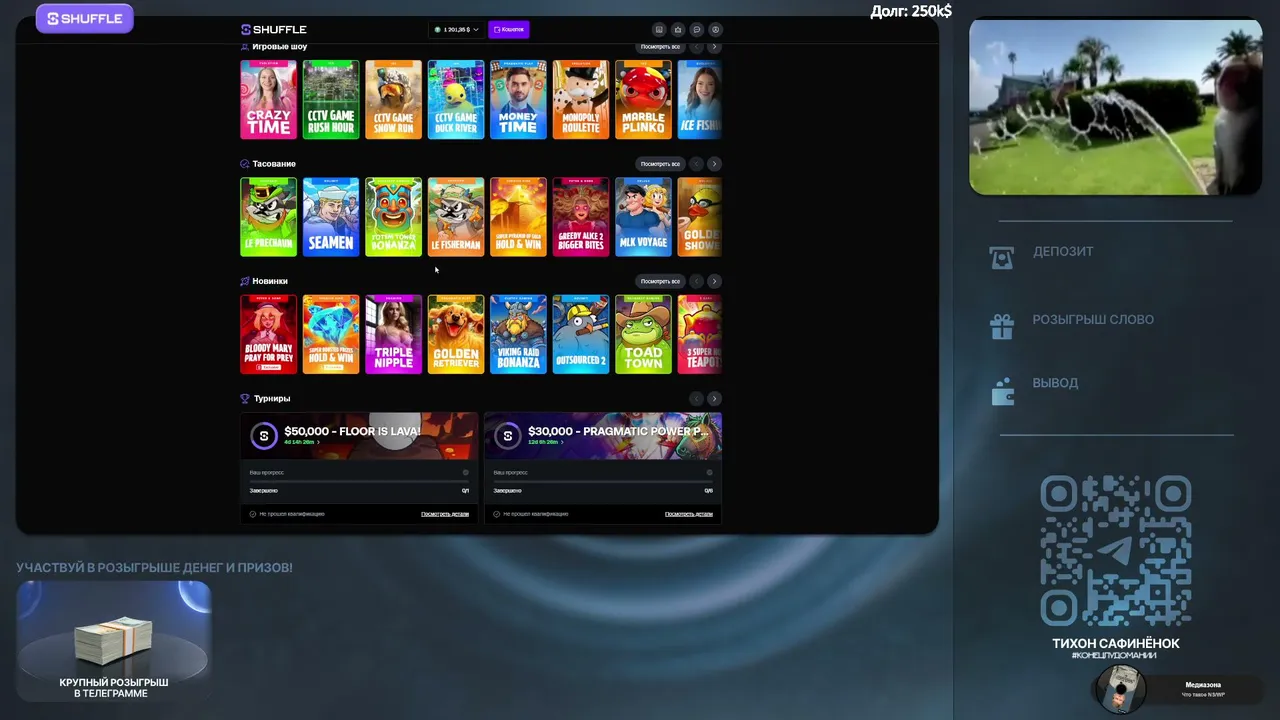Open the Golden Retriever slot
This screenshot has width=1280, height=720.
coord(456,334)
